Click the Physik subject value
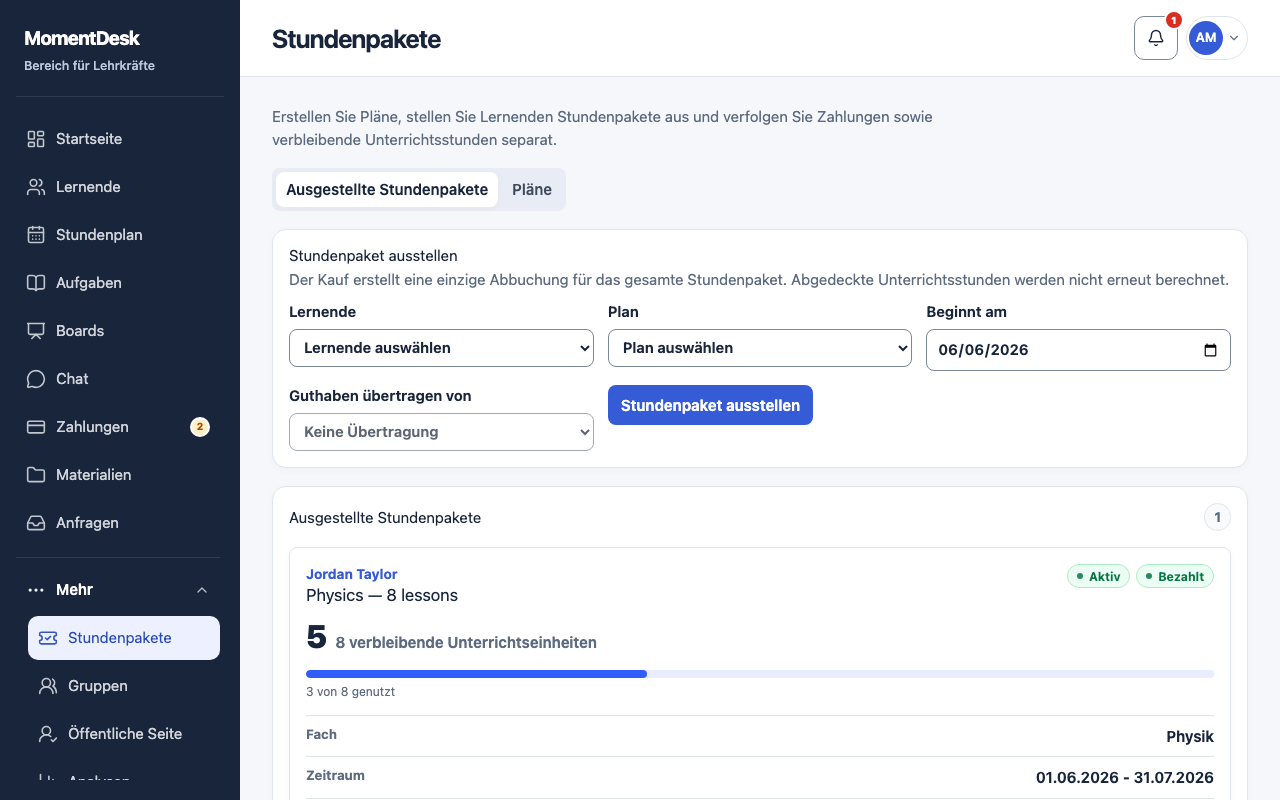The image size is (1280, 800). 1190,736
